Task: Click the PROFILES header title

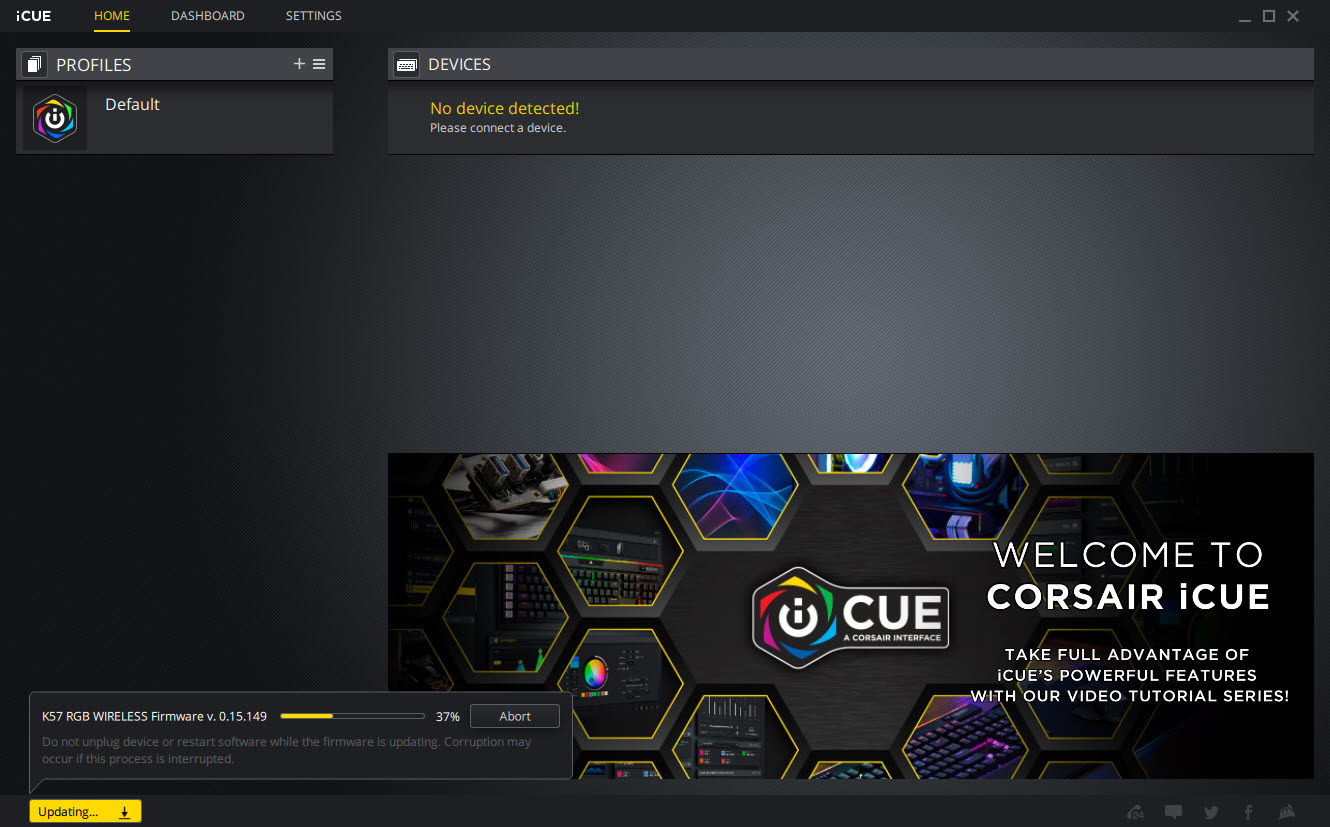Action: coord(94,65)
